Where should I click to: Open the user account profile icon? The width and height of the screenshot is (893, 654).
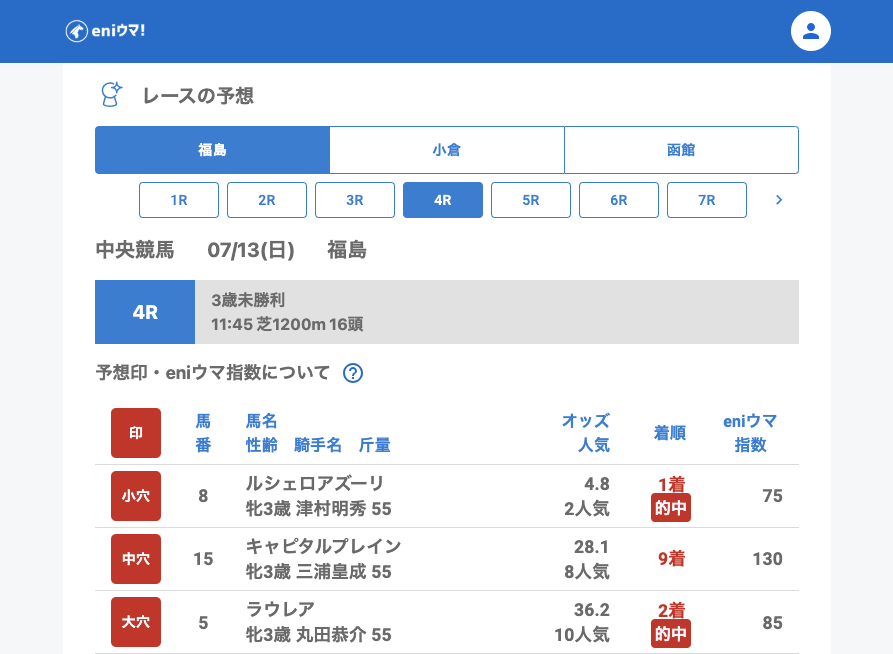pos(810,31)
